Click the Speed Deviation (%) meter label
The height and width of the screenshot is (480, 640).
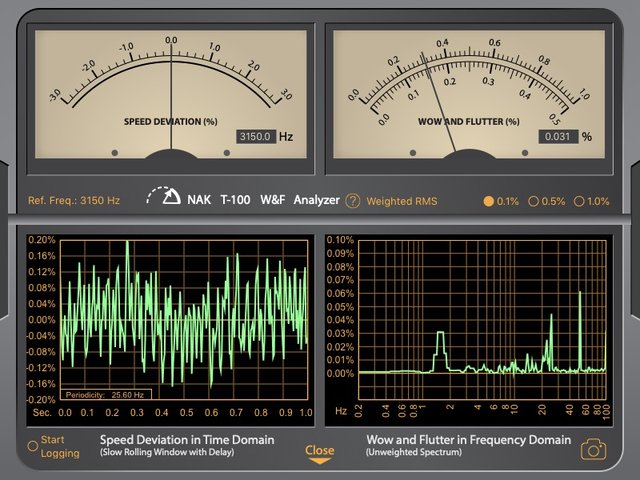pos(171,122)
